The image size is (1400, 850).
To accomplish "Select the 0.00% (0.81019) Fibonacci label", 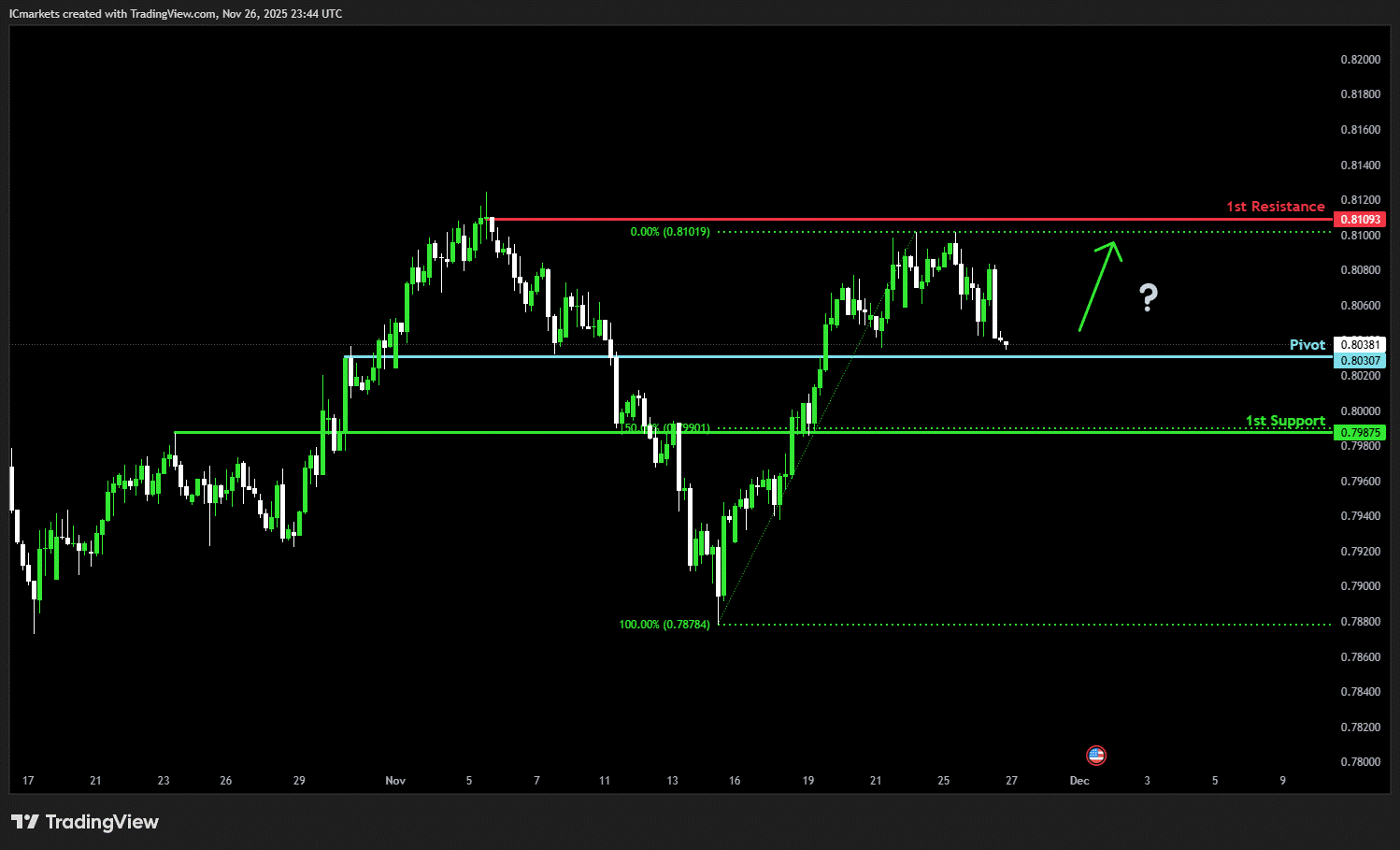I will (669, 232).
